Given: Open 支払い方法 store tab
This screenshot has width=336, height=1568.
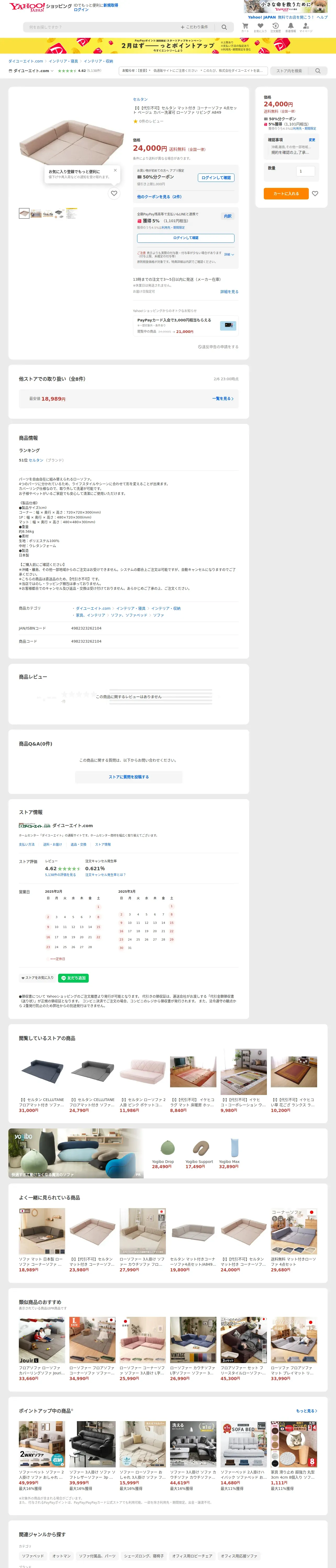Looking at the screenshot, I should (x=27, y=844).
